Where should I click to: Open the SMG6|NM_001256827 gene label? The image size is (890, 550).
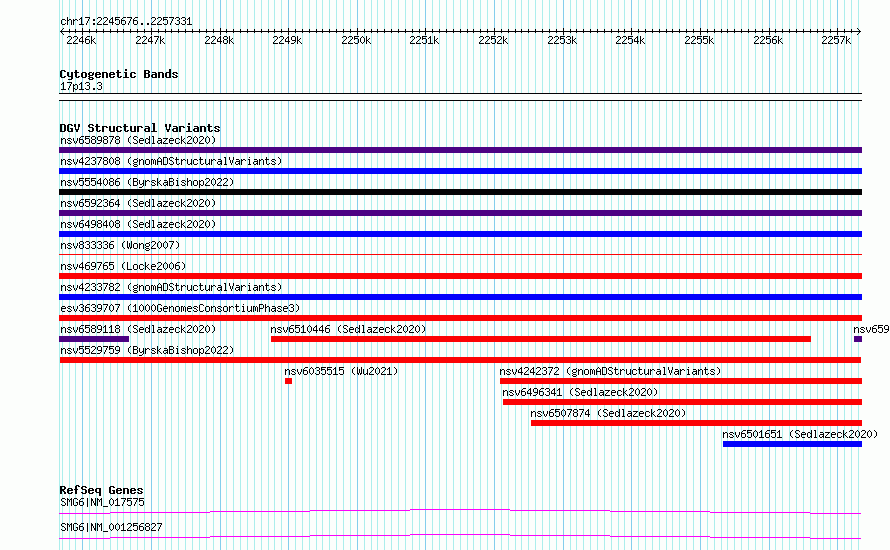111,527
